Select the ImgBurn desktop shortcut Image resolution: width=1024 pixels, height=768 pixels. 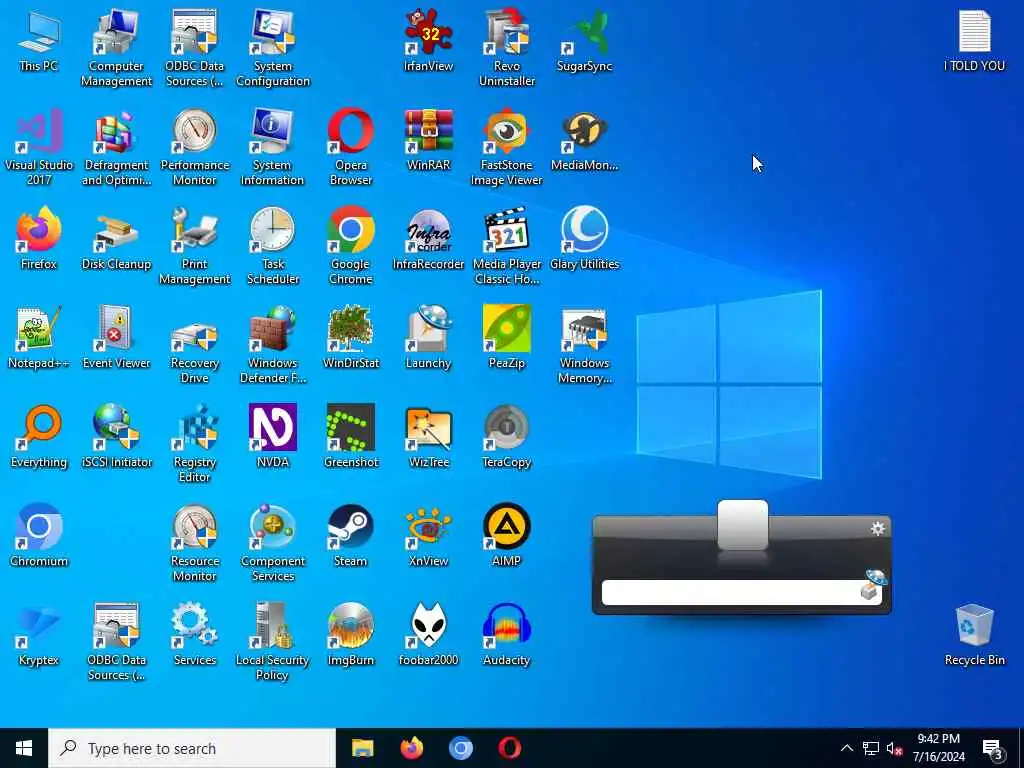(351, 635)
